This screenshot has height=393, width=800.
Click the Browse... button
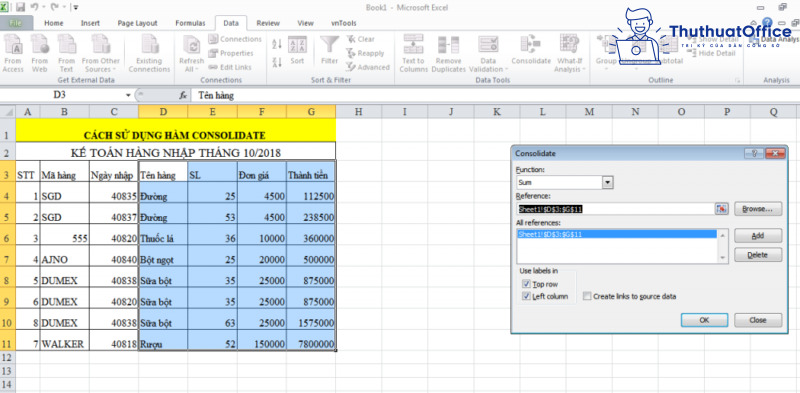pos(758,209)
